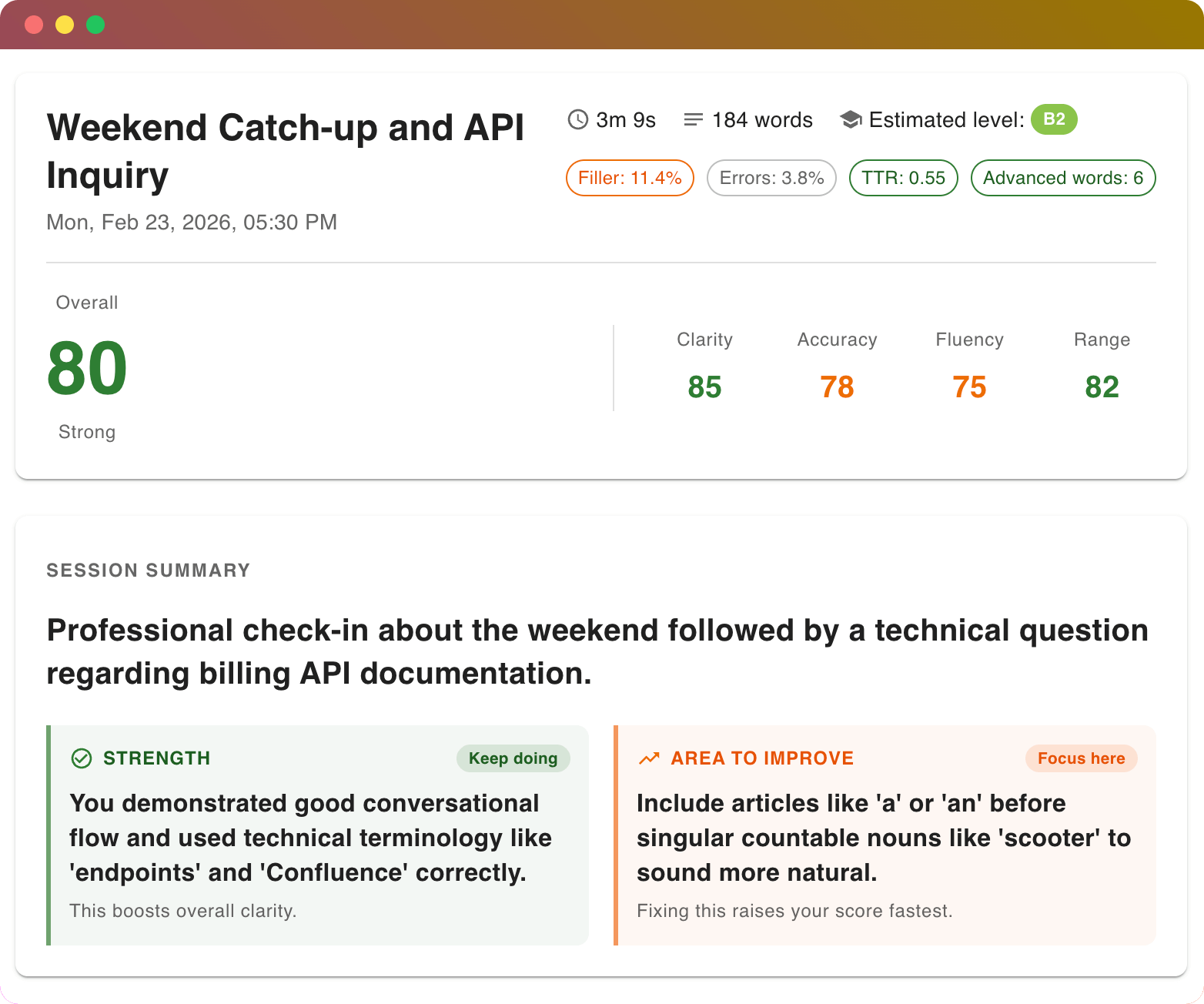This screenshot has width=1204, height=1004.
Task: Click the clock duration icon
Action: pos(577,119)
